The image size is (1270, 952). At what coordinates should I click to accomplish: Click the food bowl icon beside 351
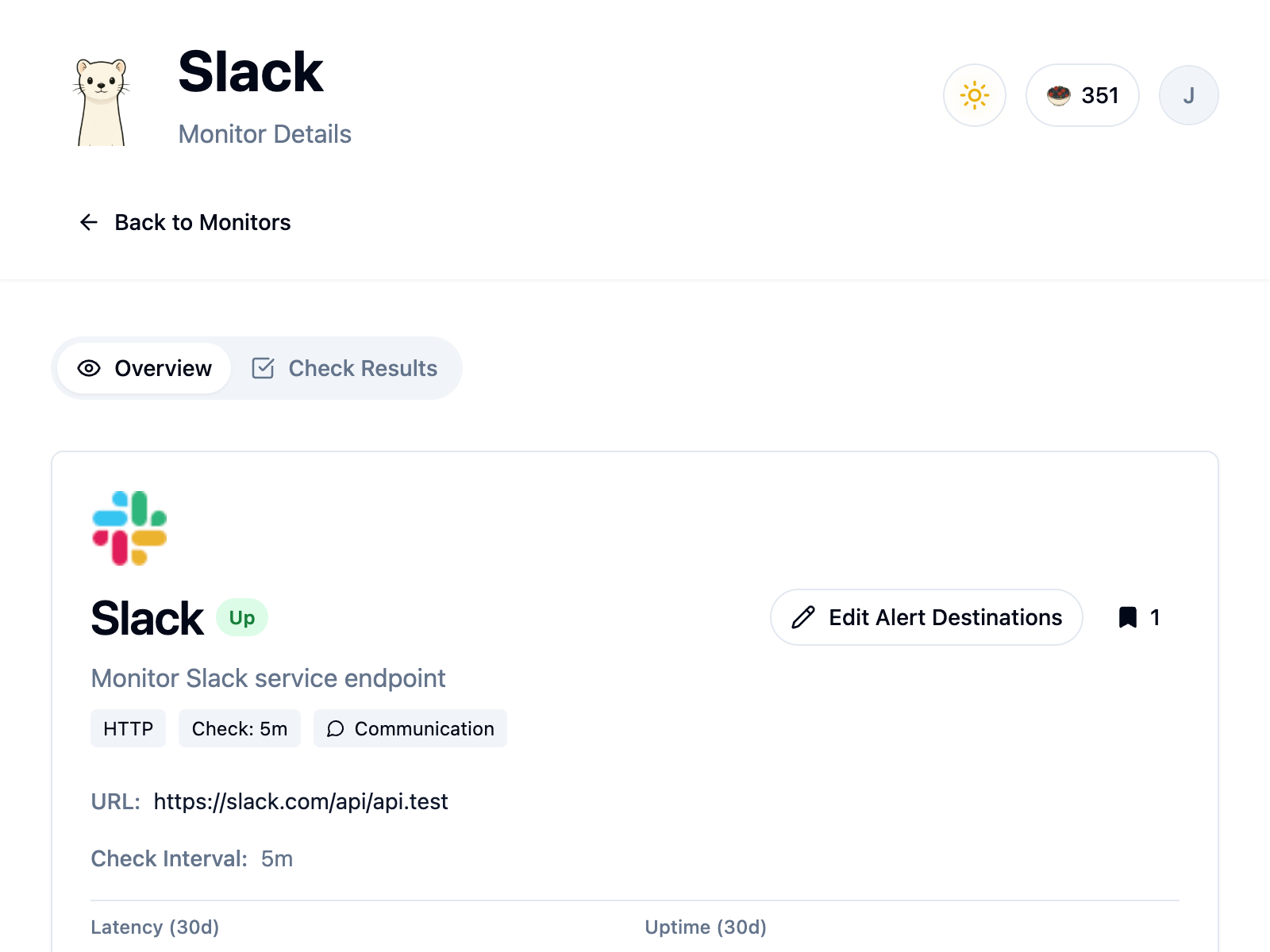coord(1058,95)
